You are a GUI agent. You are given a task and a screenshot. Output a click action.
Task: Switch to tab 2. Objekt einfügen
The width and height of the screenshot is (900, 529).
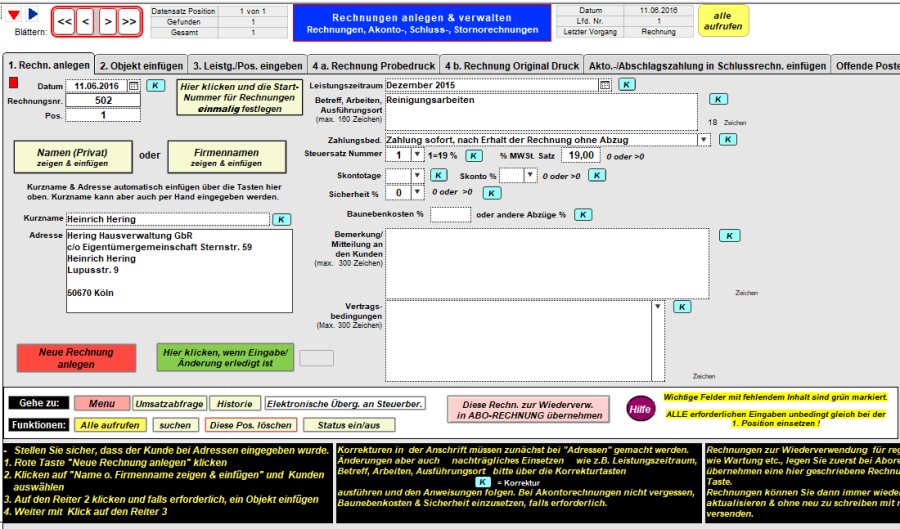tap(140, 66)
